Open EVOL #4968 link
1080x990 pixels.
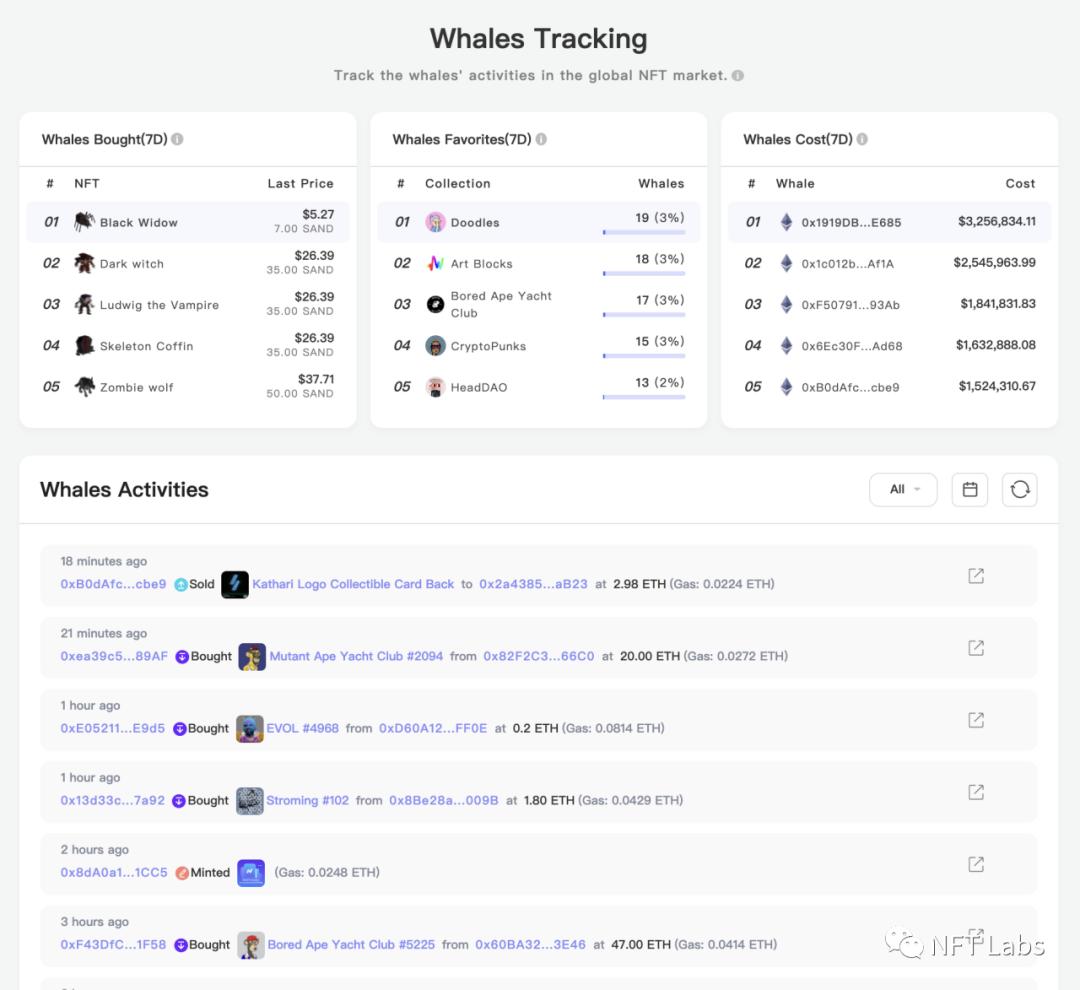pyautogui.click(x=302, y=728)
